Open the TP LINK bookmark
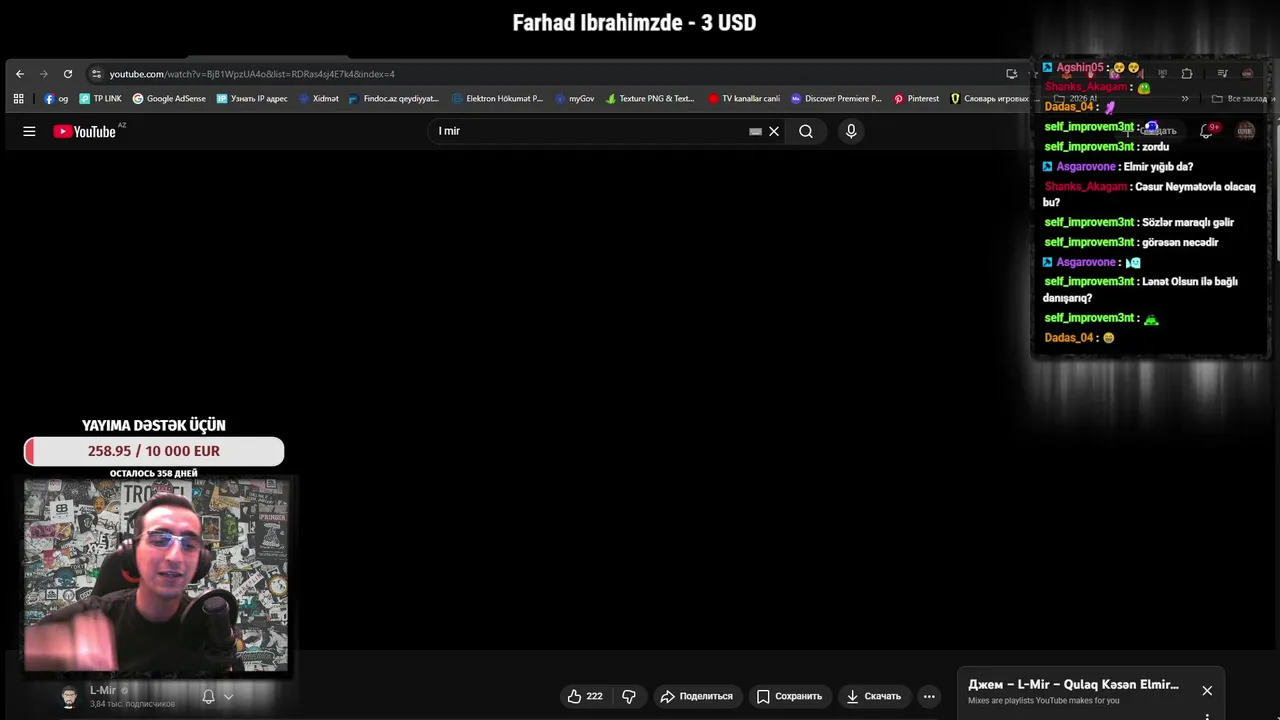 coord(100,99)
